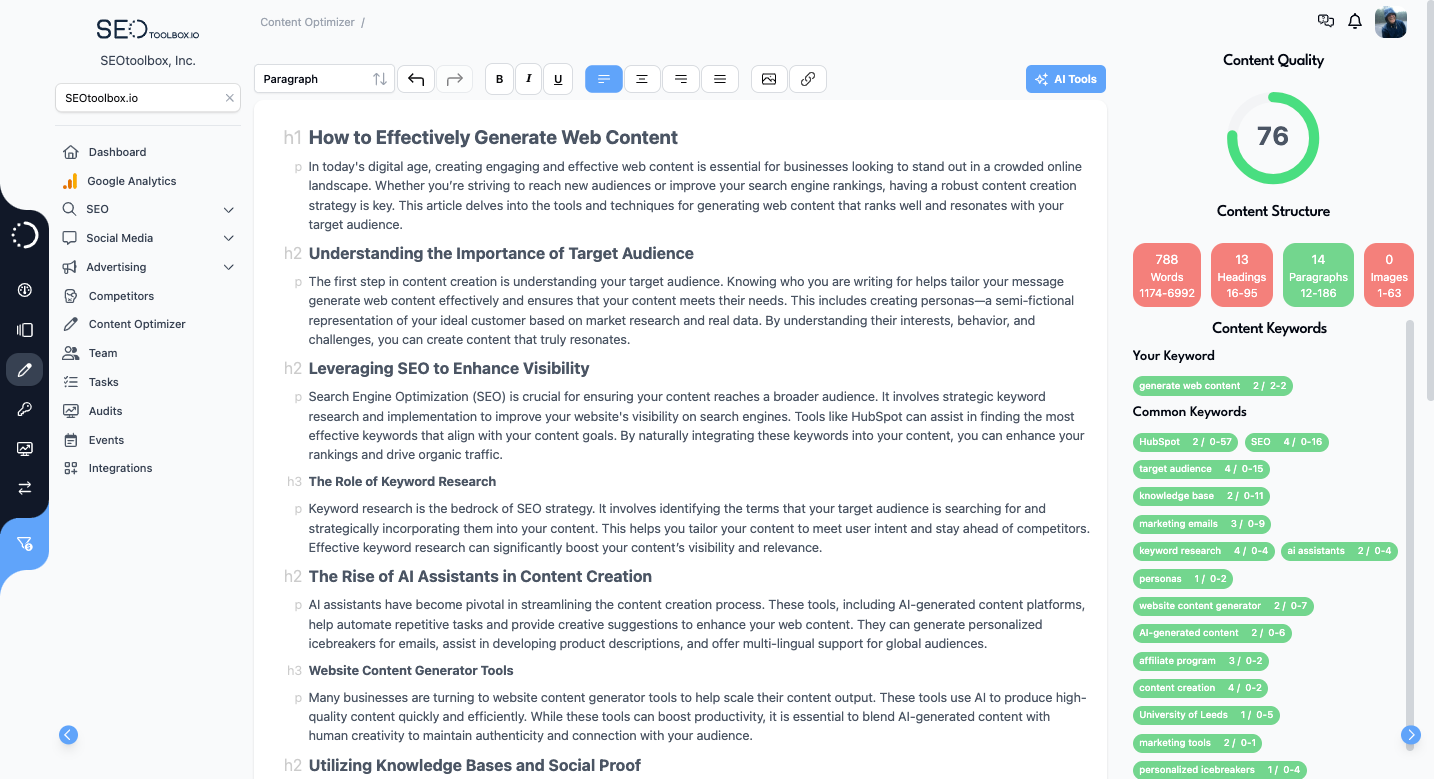The height and width of the screenshot is (779, 1434).
Task: Click the undo arrow in the toolbar
Action: point(416,79)
